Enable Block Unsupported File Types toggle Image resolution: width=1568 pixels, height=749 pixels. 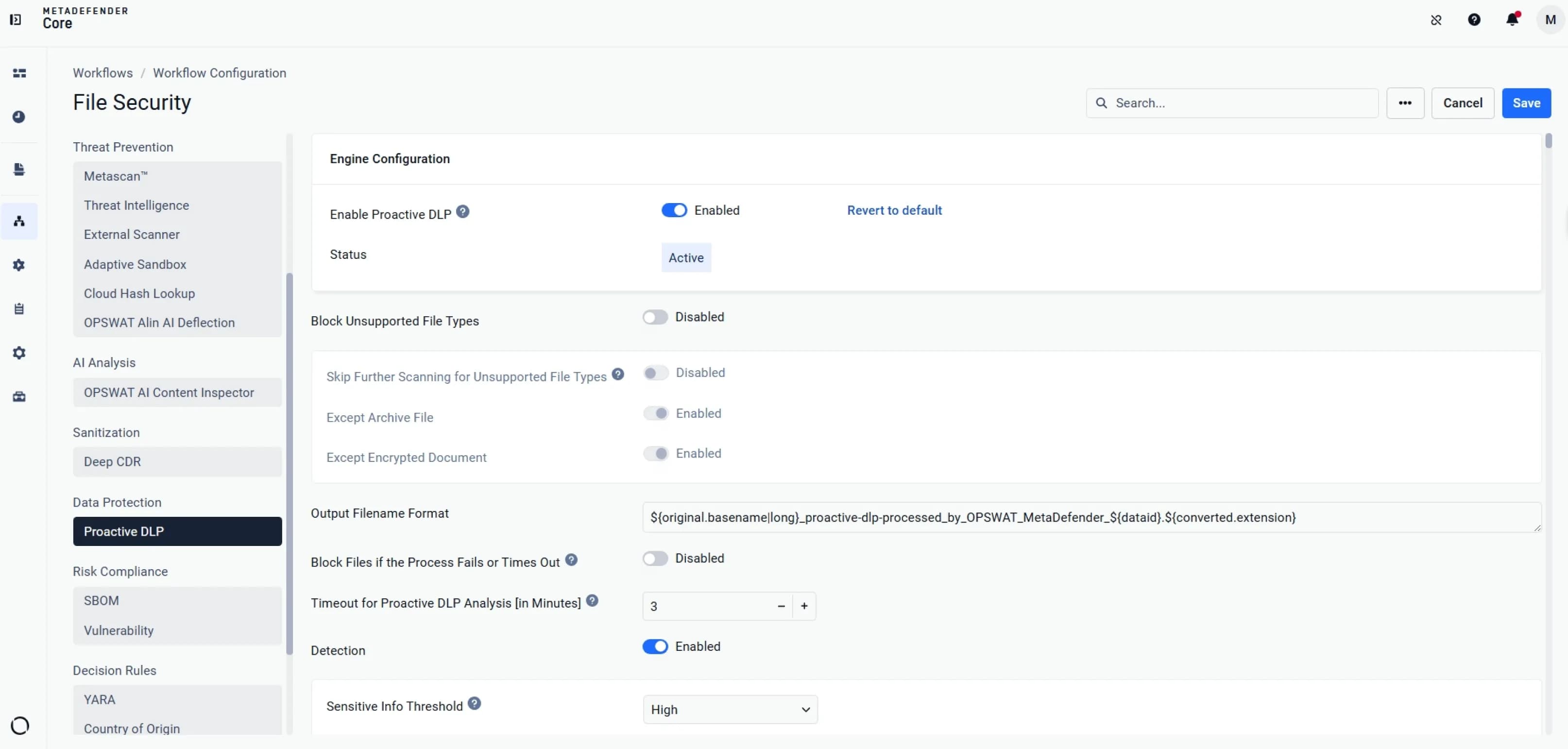655,317
